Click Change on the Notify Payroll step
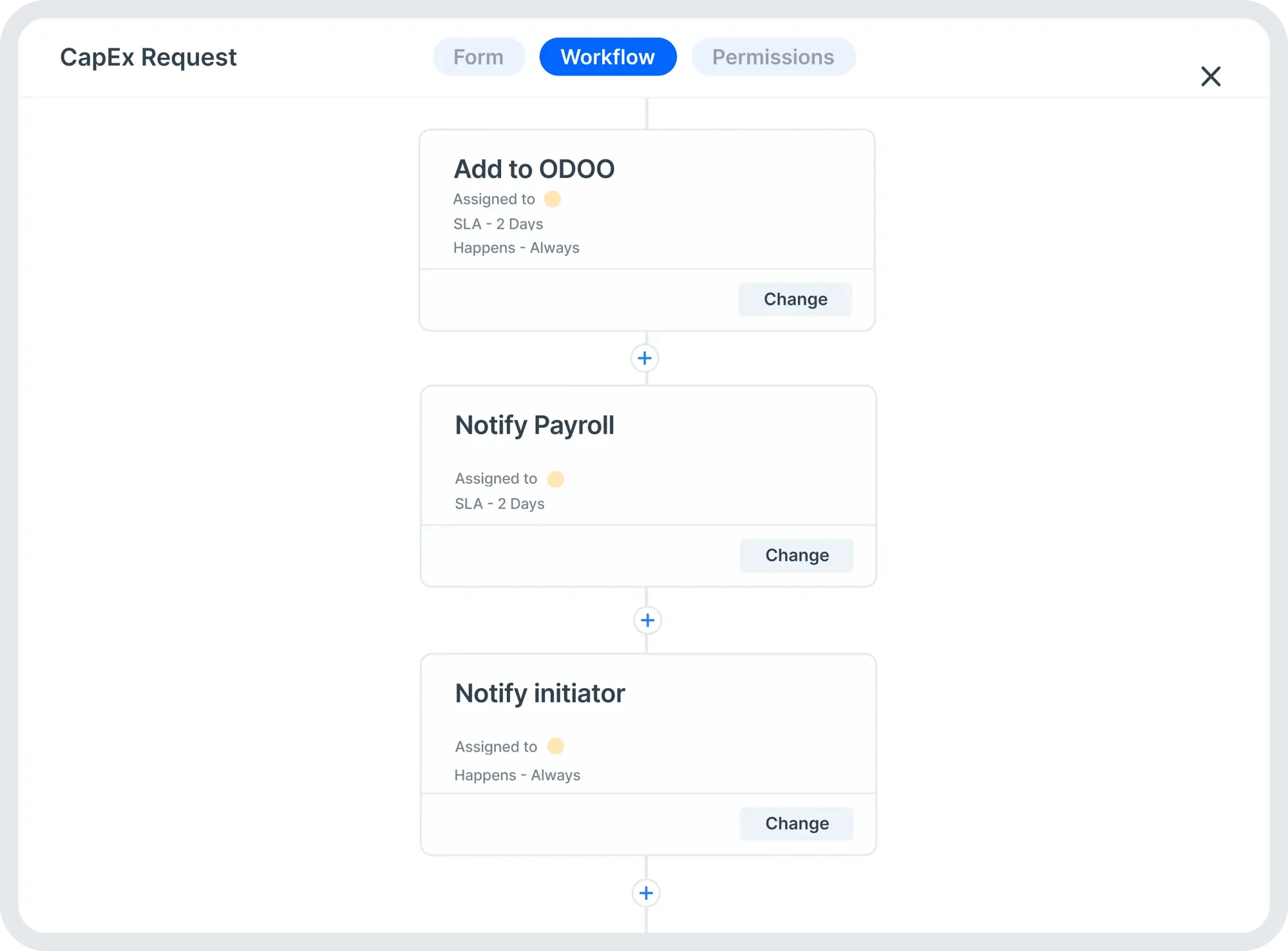The image size is (1288, 951). click(x=797, y=555)
